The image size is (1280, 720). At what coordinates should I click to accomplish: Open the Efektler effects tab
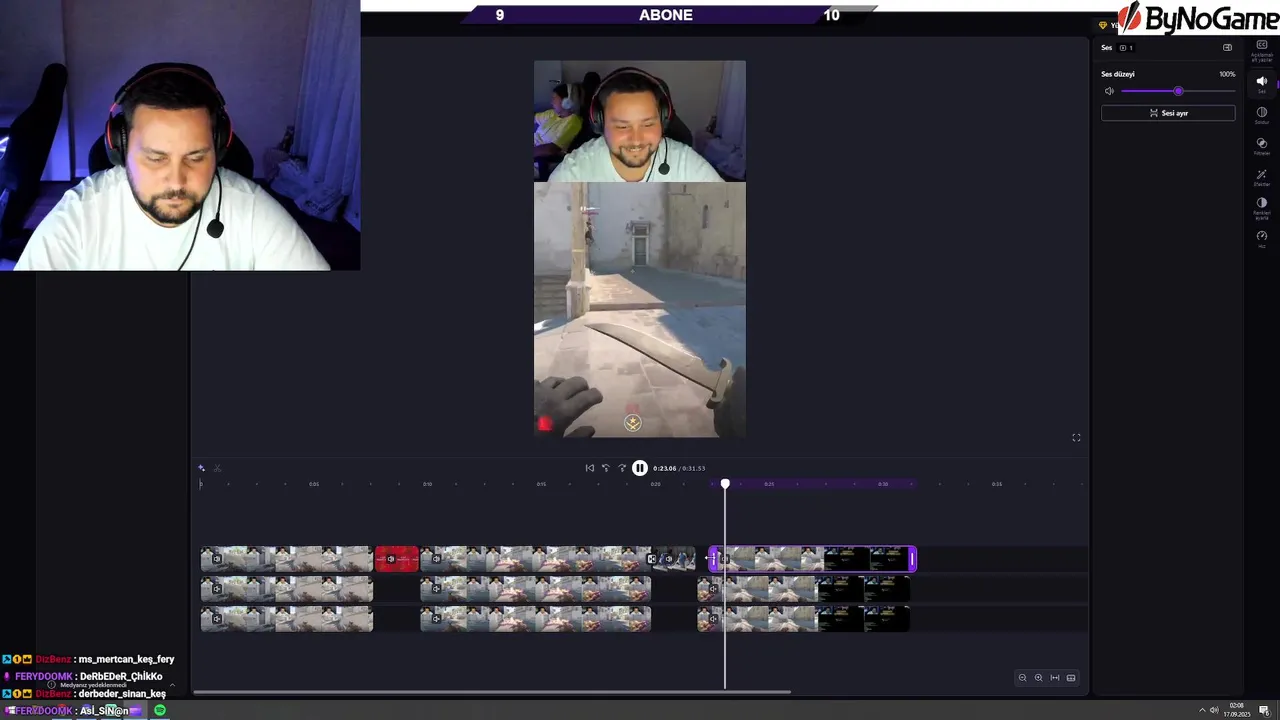pos(1261,177)
